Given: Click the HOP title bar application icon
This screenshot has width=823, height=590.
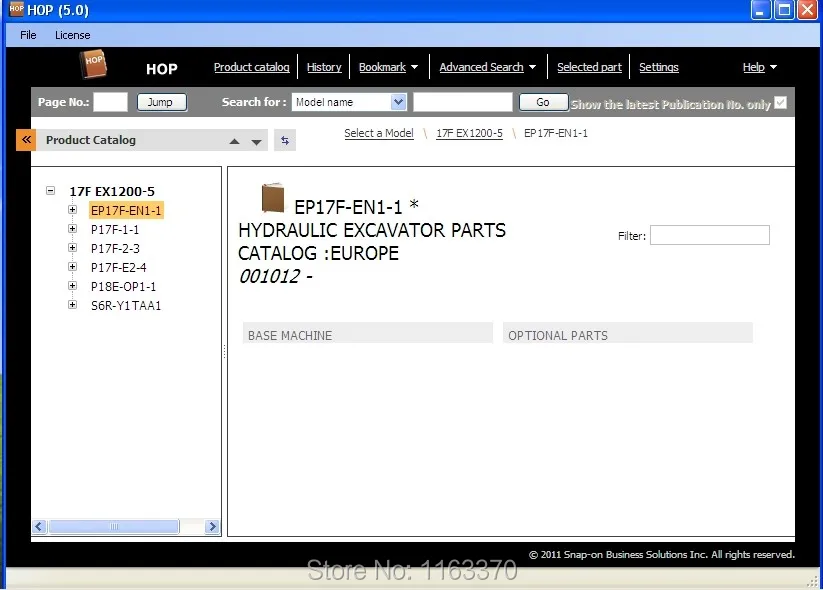Looking at the screenshot, I should pyautogui.click(x=16, y=9).
